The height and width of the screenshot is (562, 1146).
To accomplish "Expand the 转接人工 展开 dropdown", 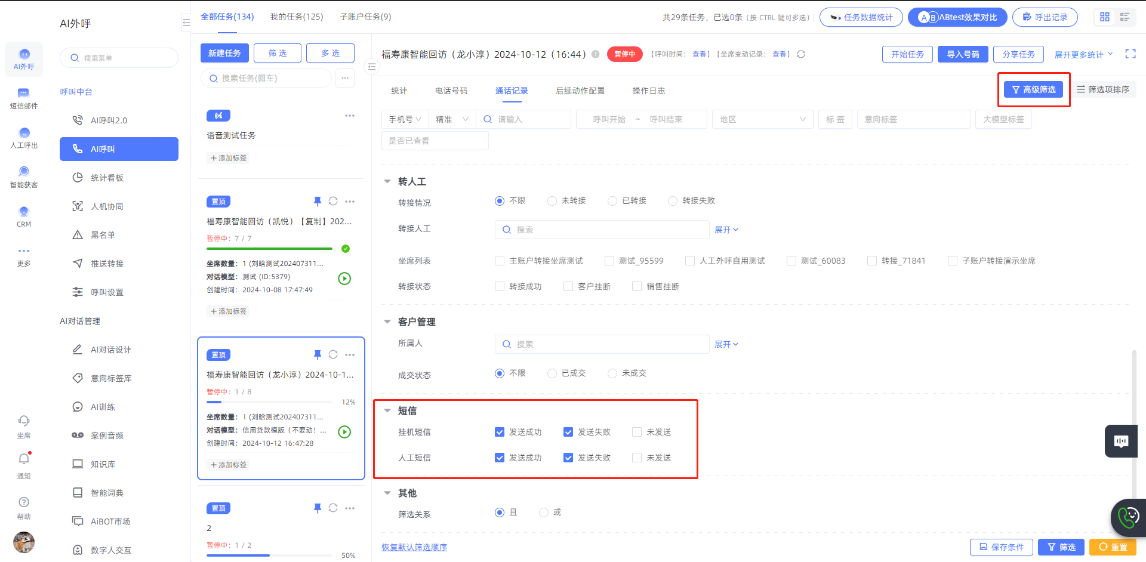I will (726, 229).
